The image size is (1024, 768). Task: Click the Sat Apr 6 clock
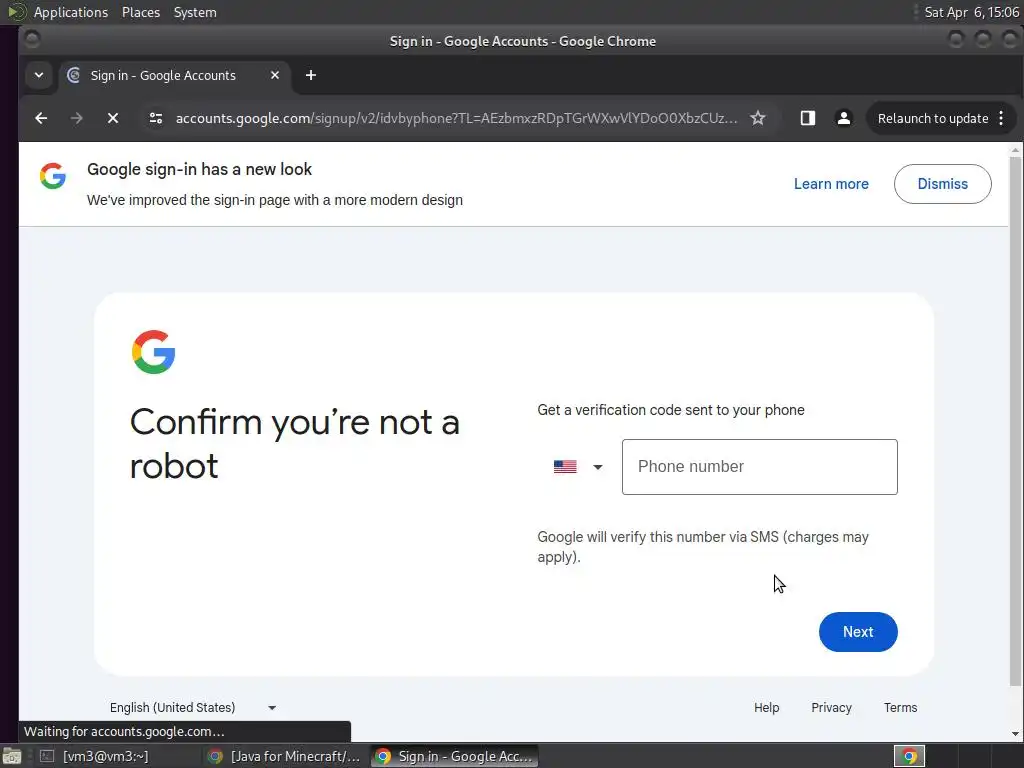(971, 12)
